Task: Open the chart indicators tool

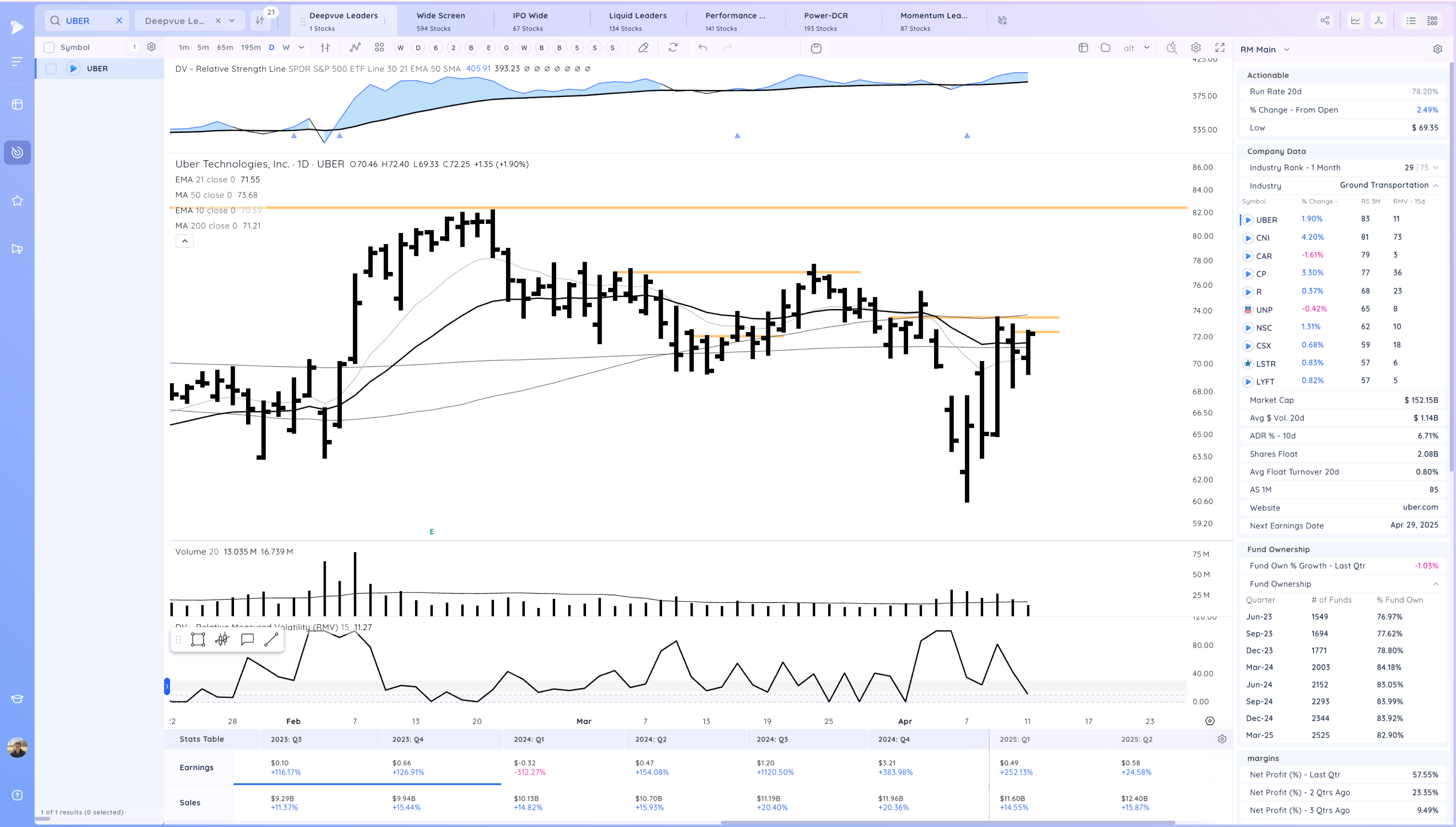Action: tap(355, 48)
